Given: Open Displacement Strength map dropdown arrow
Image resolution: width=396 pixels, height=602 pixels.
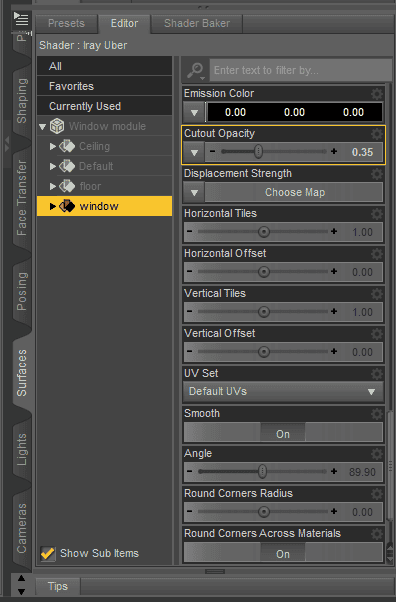Looking at the screenshot, I should 194,192.
